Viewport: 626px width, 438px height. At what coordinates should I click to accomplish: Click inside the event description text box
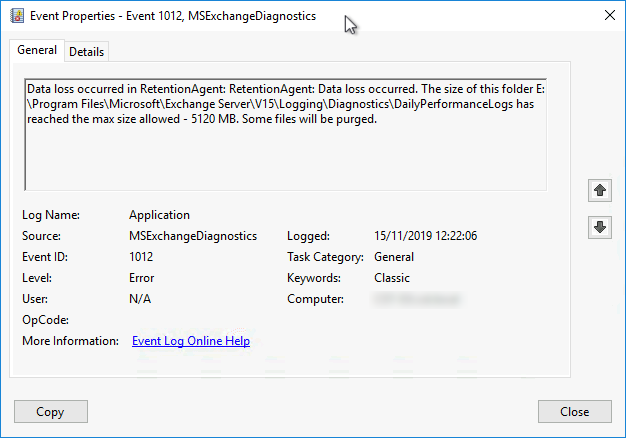285,135
